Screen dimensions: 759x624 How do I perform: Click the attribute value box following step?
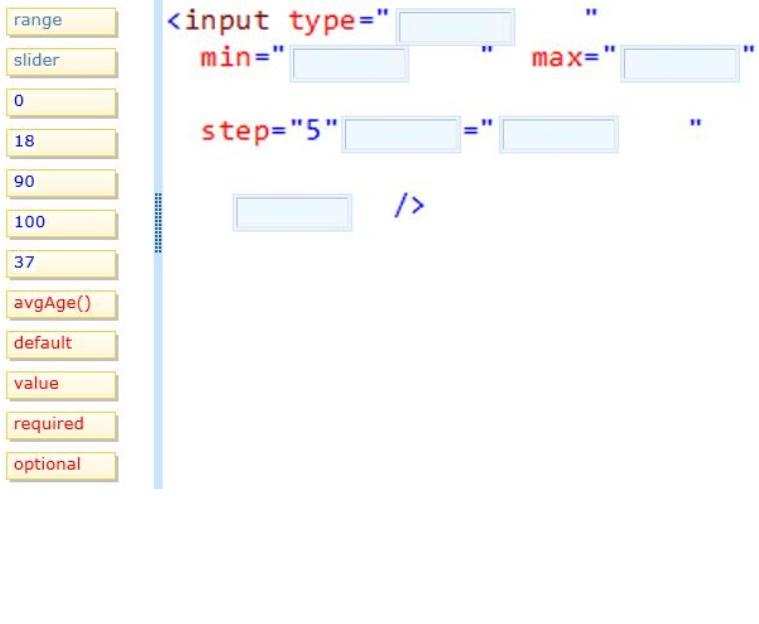[x=559, y=134]
